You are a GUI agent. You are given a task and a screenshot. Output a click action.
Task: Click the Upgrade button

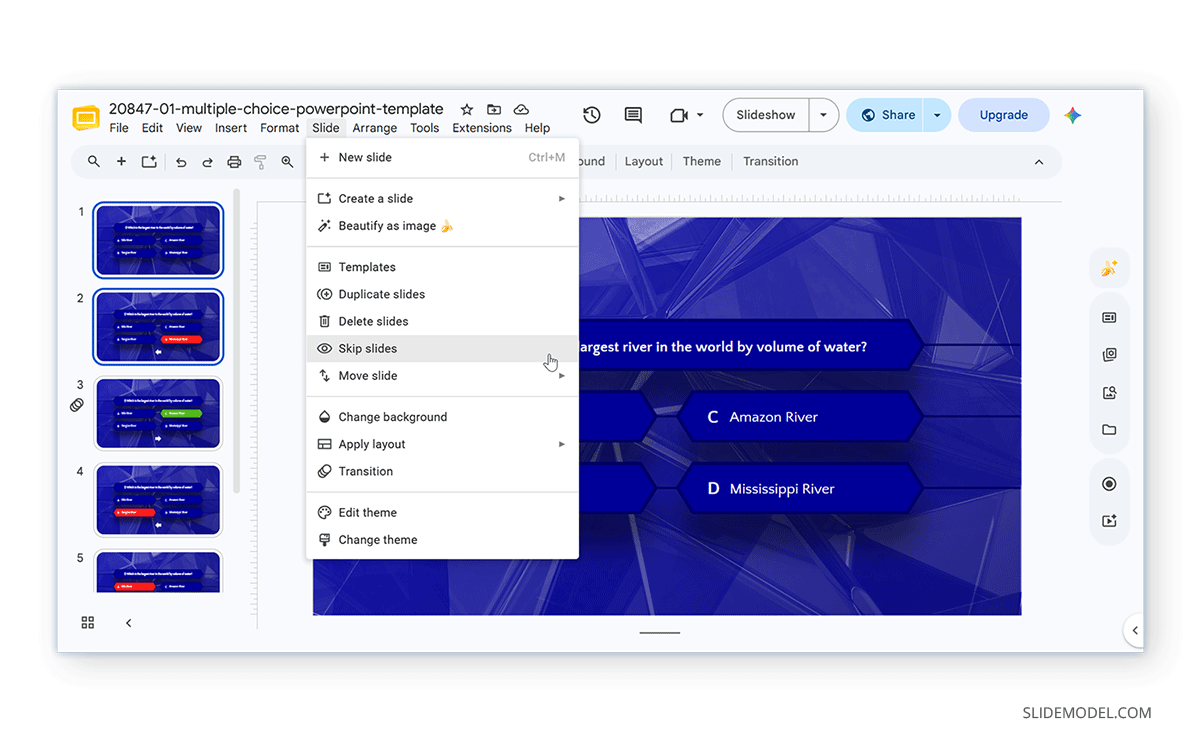pyautogui.click(x=1004, y=115)
